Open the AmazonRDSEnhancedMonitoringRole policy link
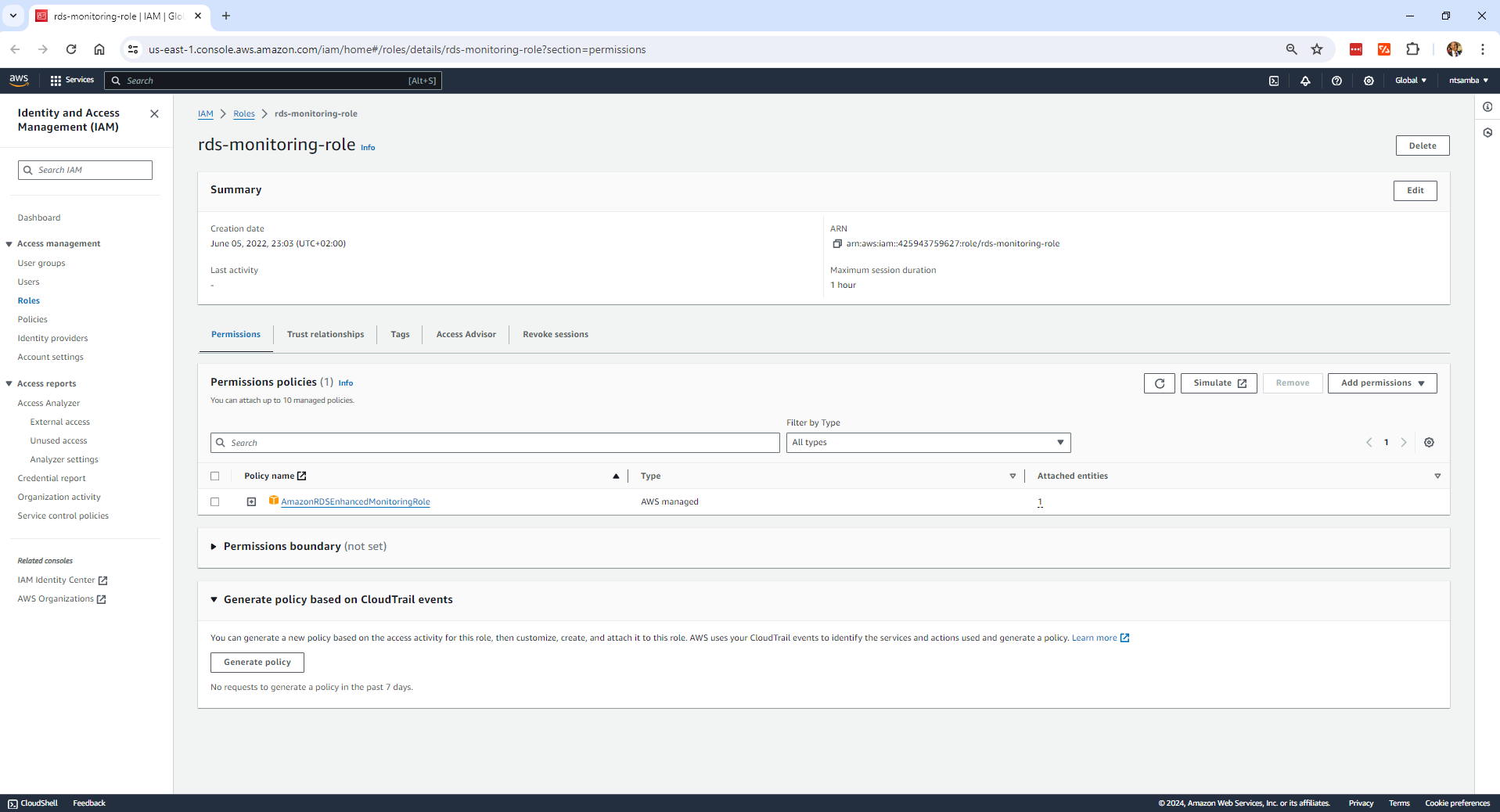The image size is (1500, 812). coord(355,502)
